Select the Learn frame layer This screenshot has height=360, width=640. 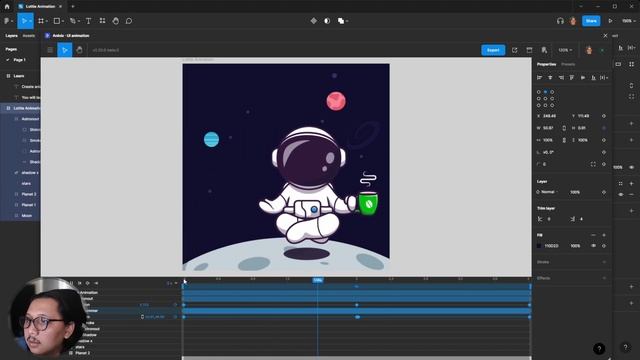(20, 76)
